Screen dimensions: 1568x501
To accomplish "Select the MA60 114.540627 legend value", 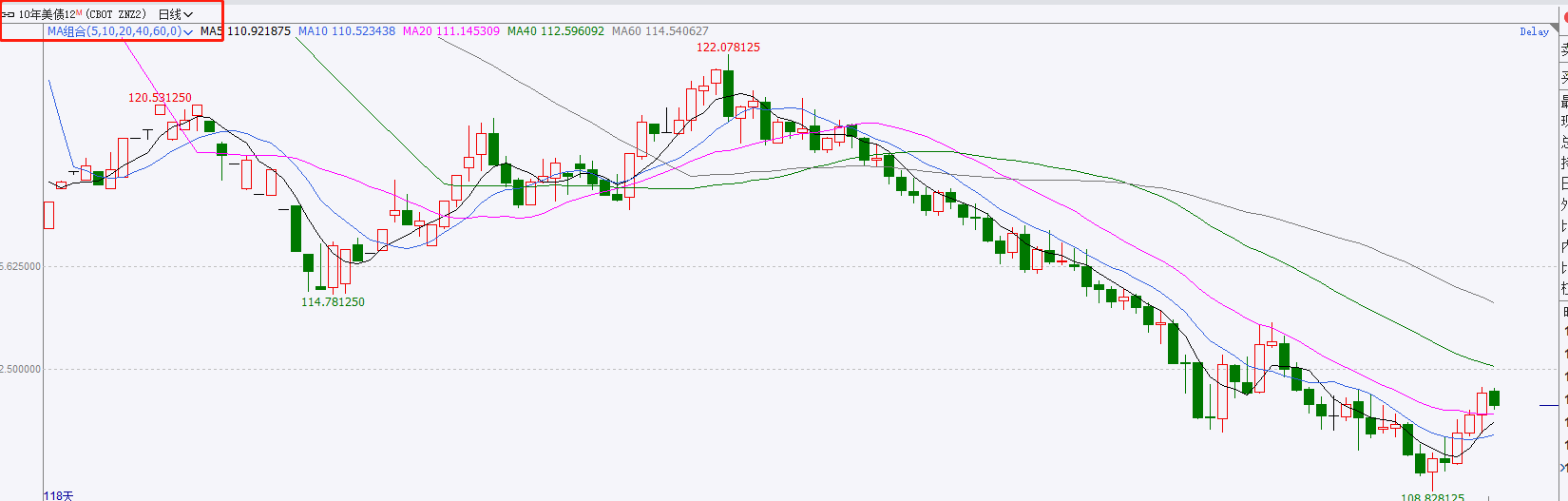I will click(660, 31).
